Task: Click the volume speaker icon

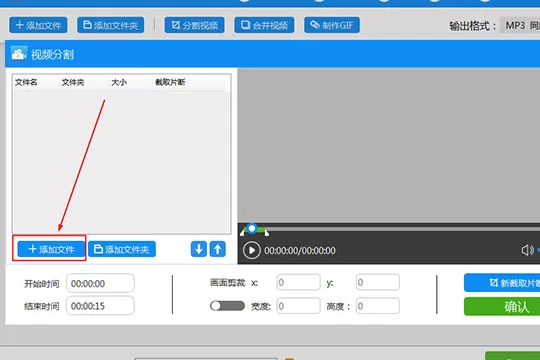Action: (527, 250)
